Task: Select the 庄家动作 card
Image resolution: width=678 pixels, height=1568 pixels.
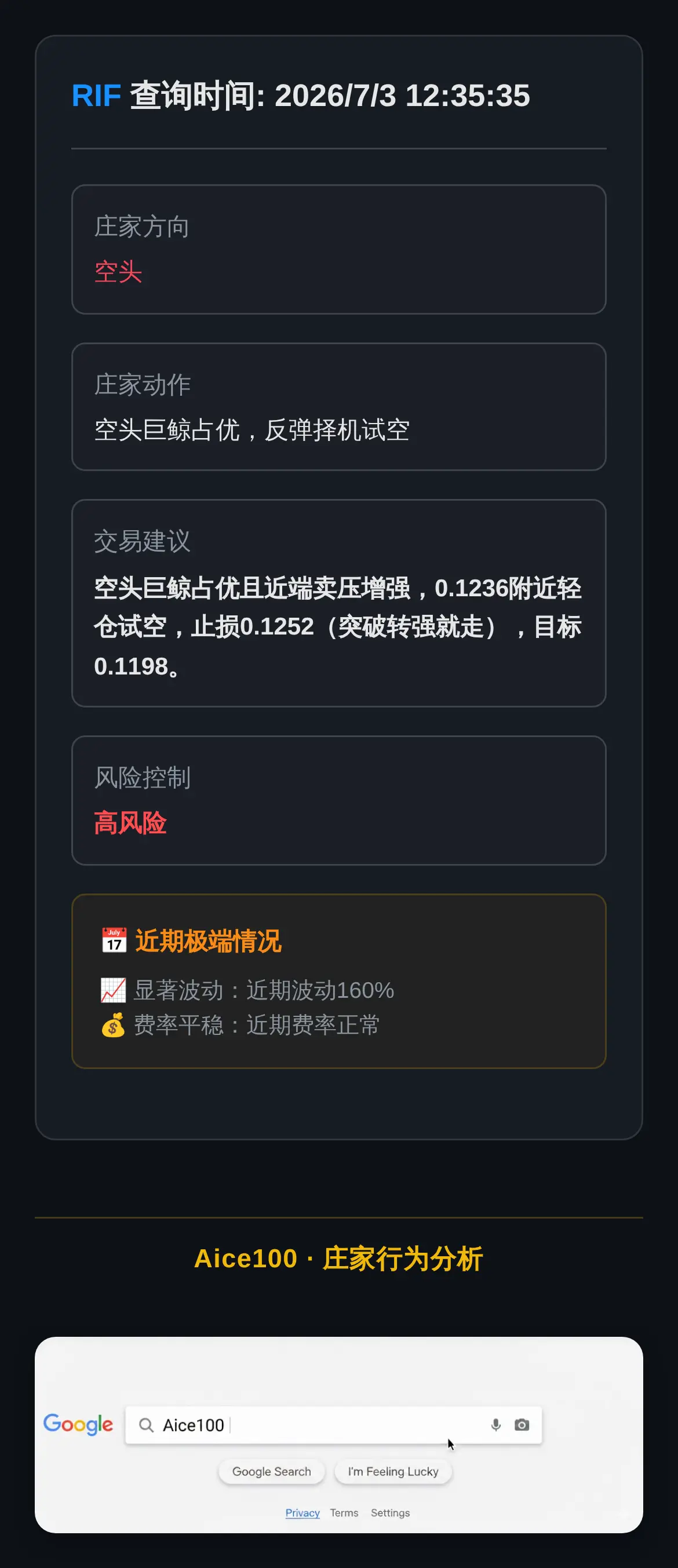Action: pyautogui.click(x=339, y=407)
